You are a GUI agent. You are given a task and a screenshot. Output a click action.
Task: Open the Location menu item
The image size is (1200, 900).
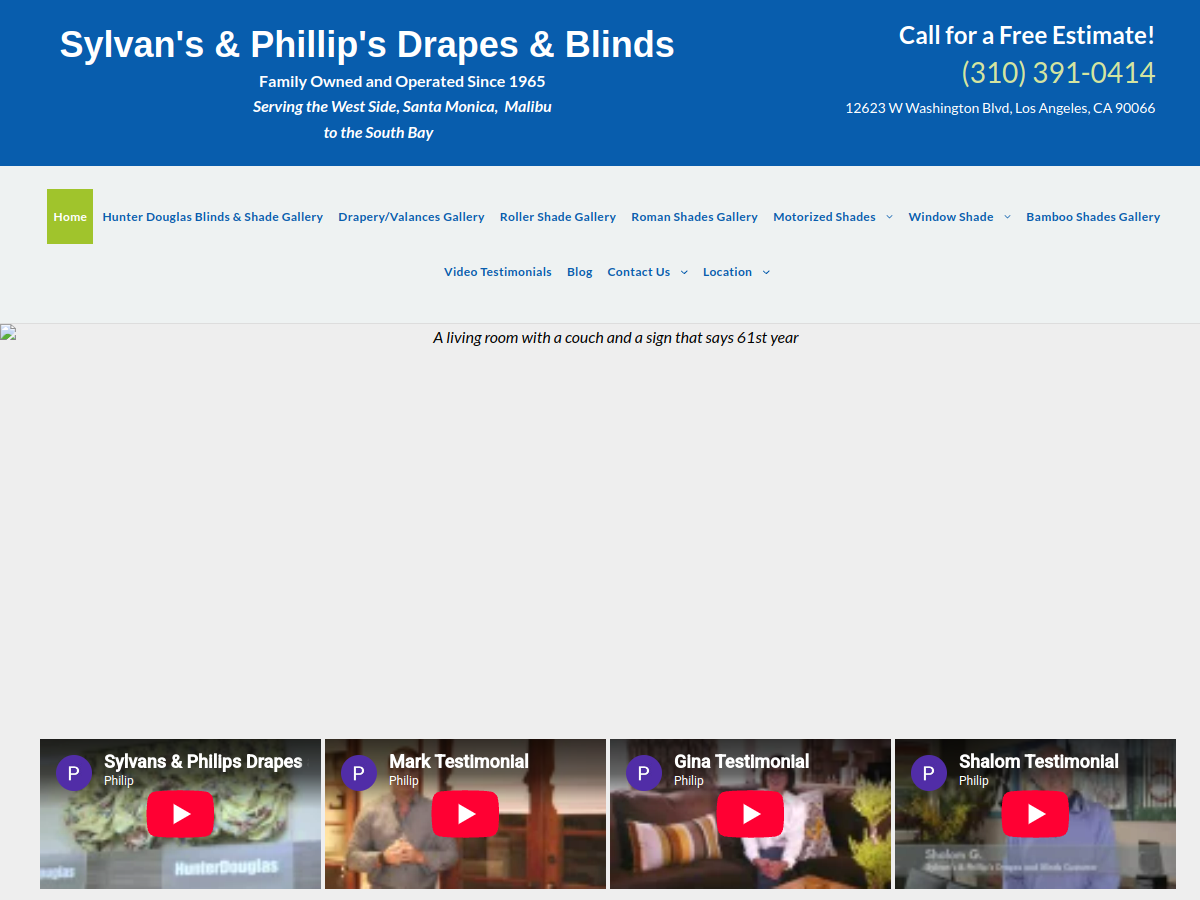point(727,272)
